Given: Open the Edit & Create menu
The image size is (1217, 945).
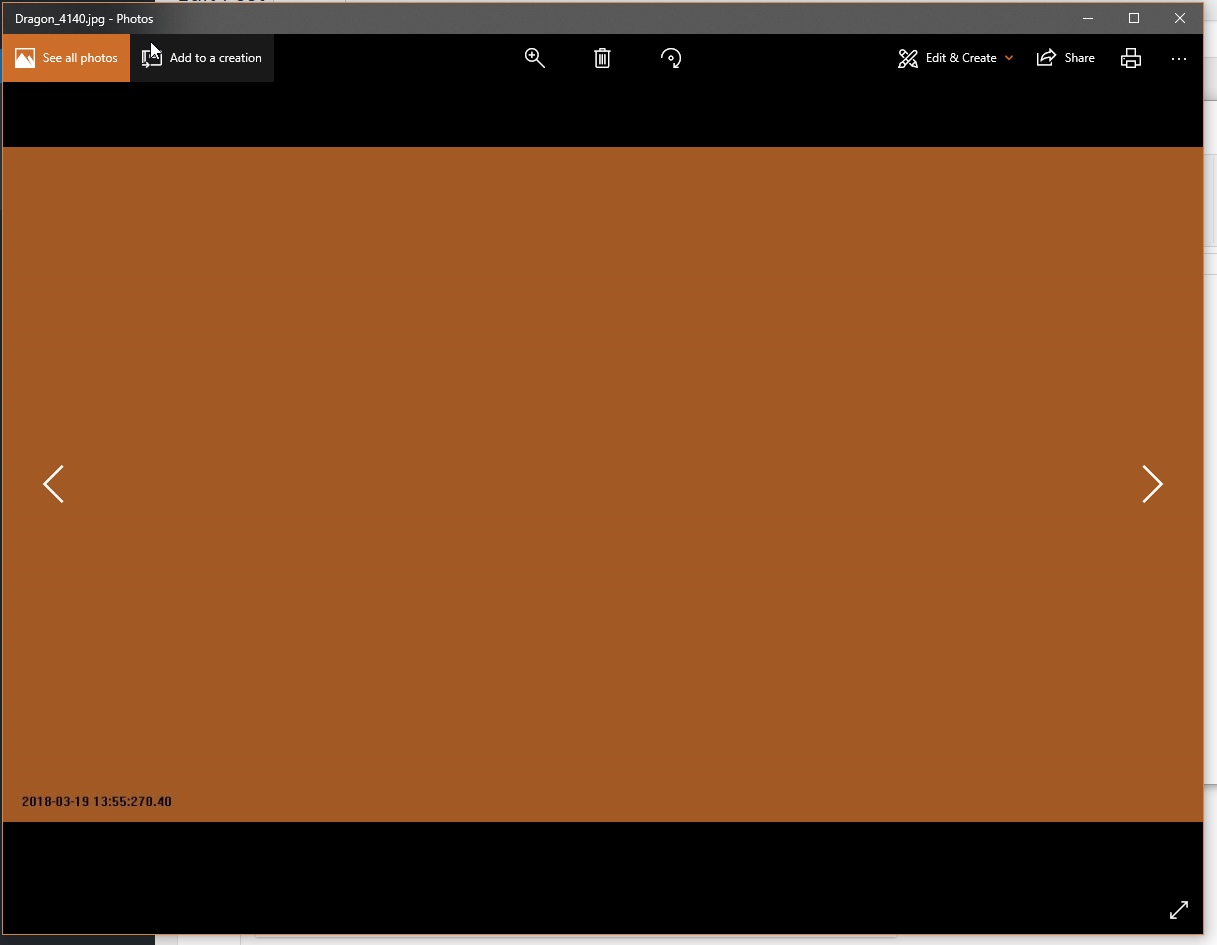Looking at the screenshot, I should click(949, 58).
